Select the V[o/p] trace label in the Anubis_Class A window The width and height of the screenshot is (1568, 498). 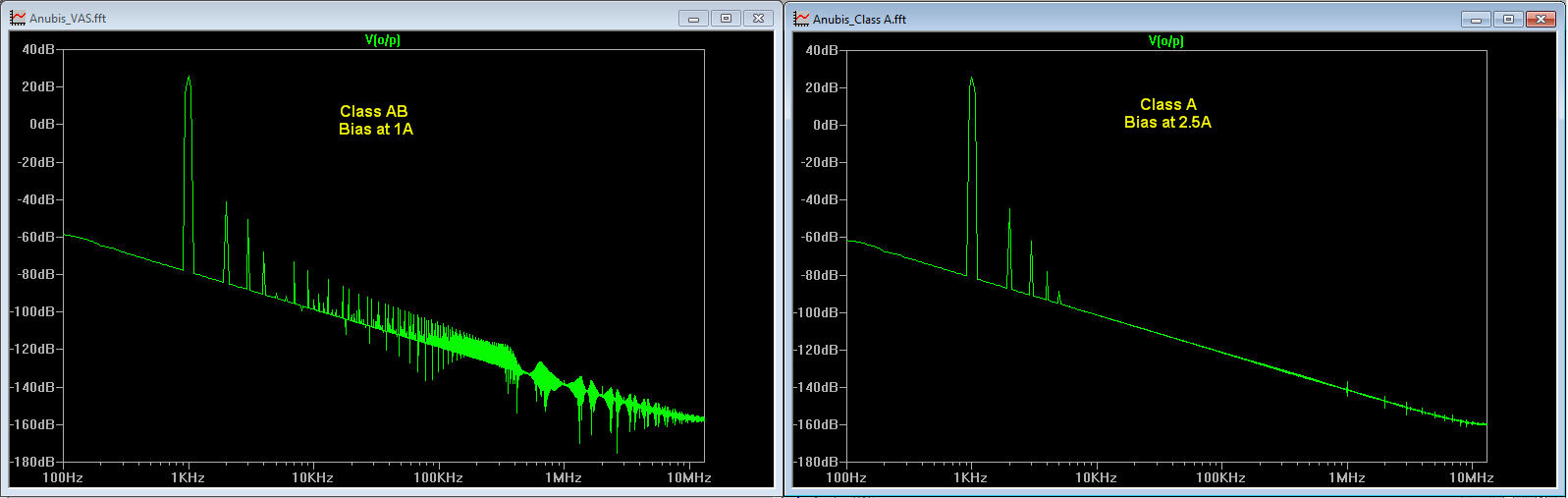[1166, 41]
